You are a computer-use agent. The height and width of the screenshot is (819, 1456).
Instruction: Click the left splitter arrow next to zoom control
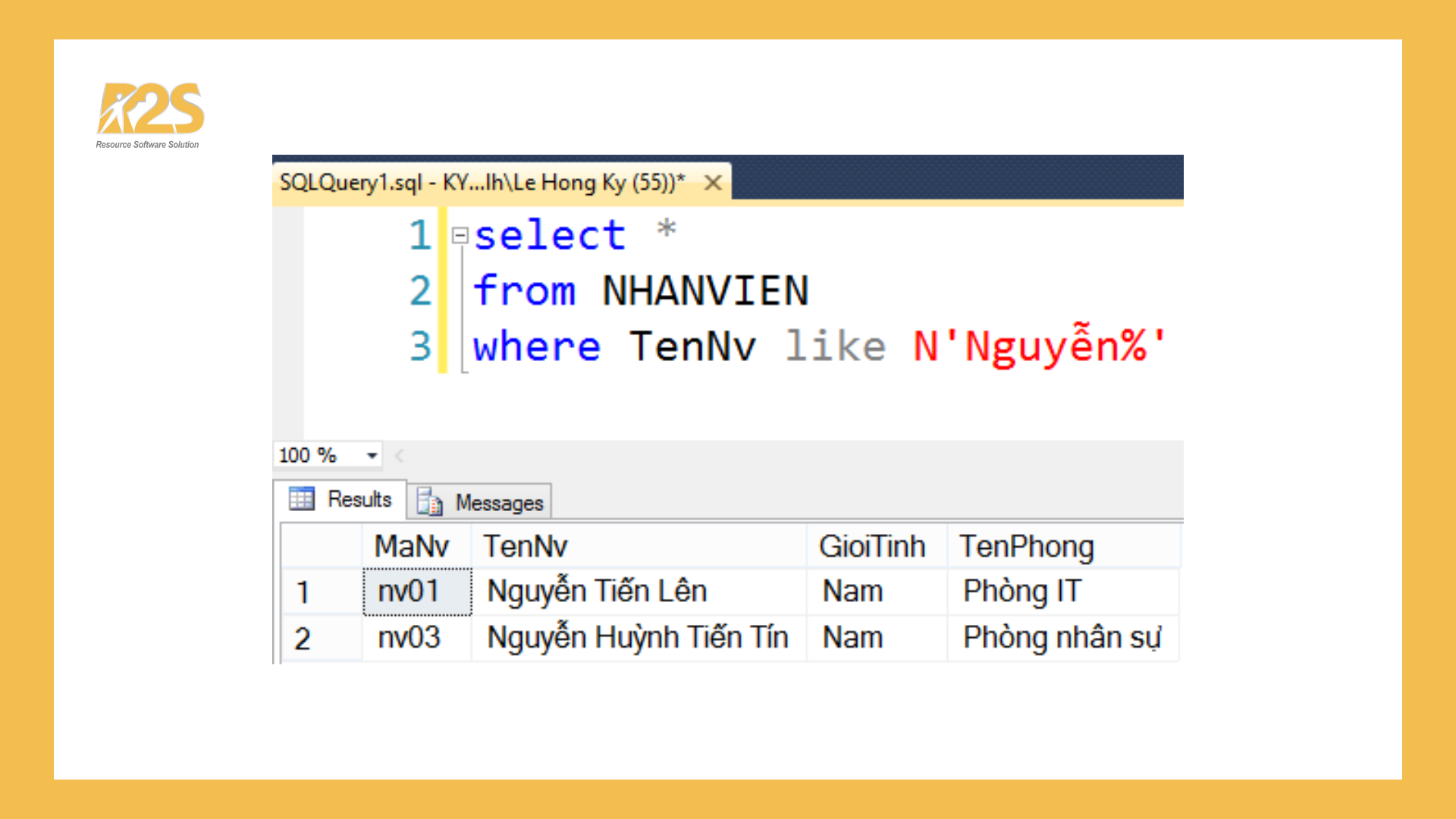click(398, 455)
